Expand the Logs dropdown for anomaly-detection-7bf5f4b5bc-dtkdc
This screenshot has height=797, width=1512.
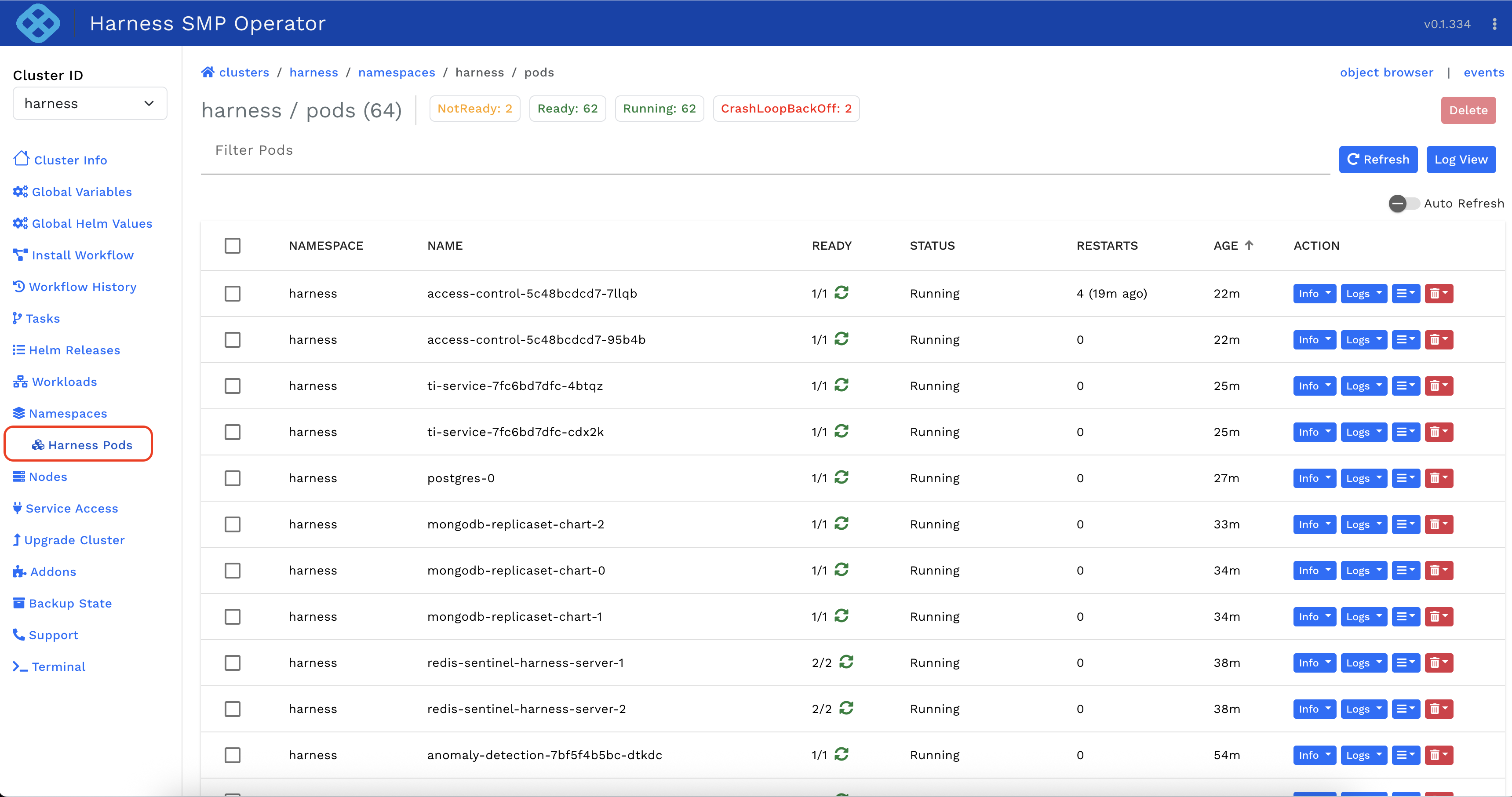(x=1363, y=755)
